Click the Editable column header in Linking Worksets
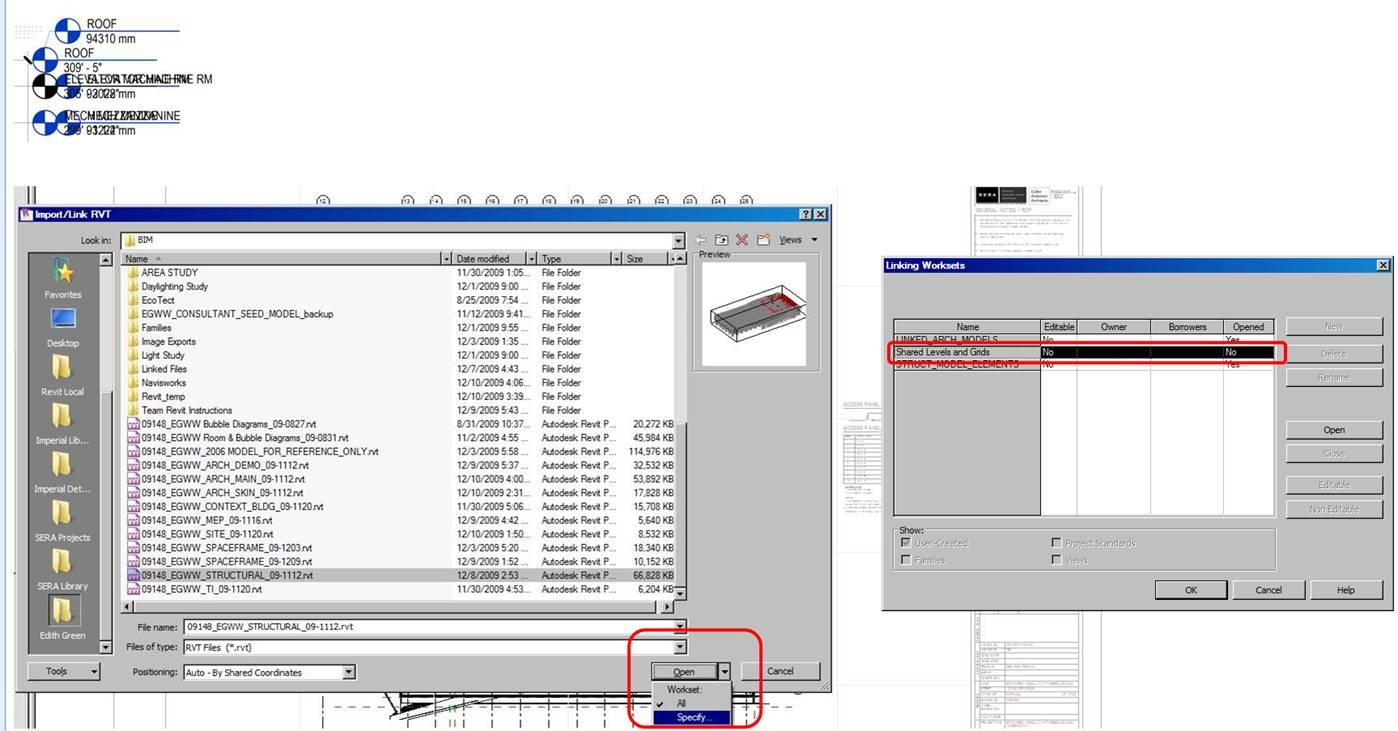Screen dimensions: 1398x731 pyautogui.click(x=1058, y=326)
